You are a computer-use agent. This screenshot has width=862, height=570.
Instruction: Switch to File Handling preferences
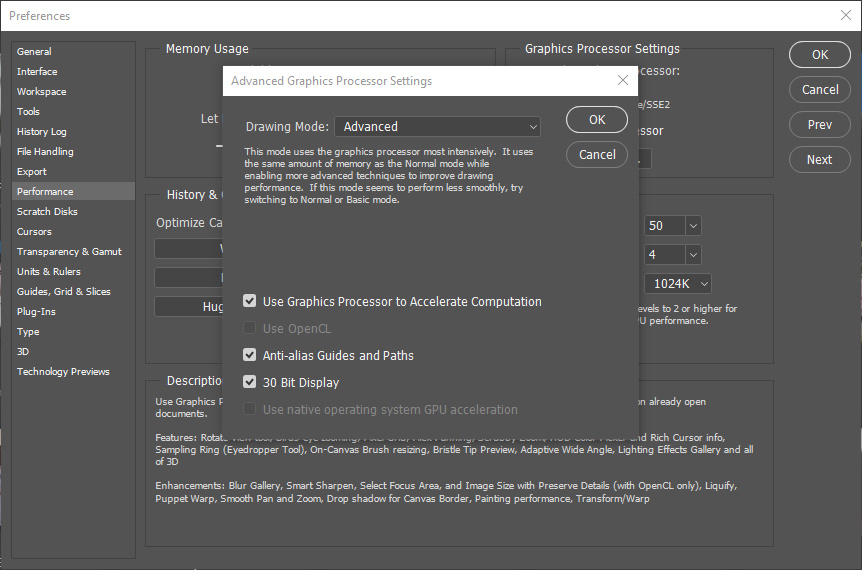click(73, 151)
